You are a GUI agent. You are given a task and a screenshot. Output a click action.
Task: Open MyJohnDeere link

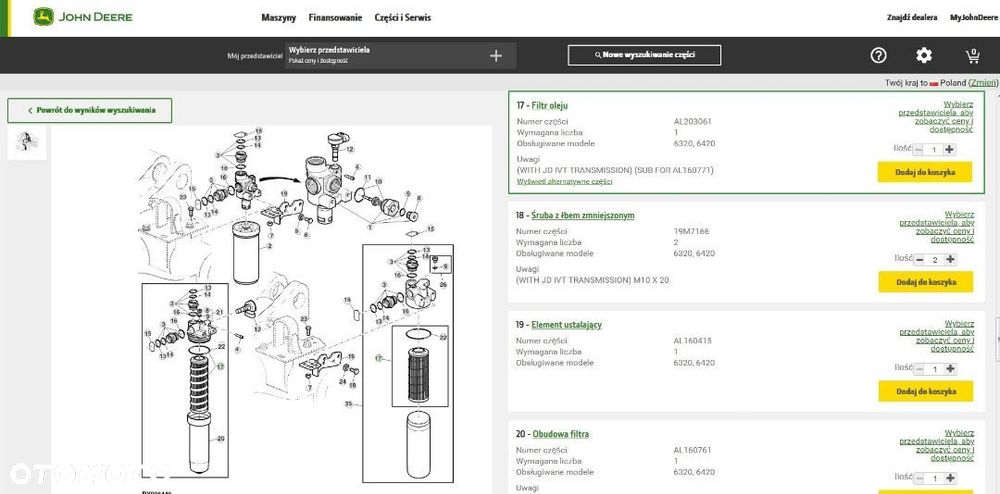click(x=972, y=18)
